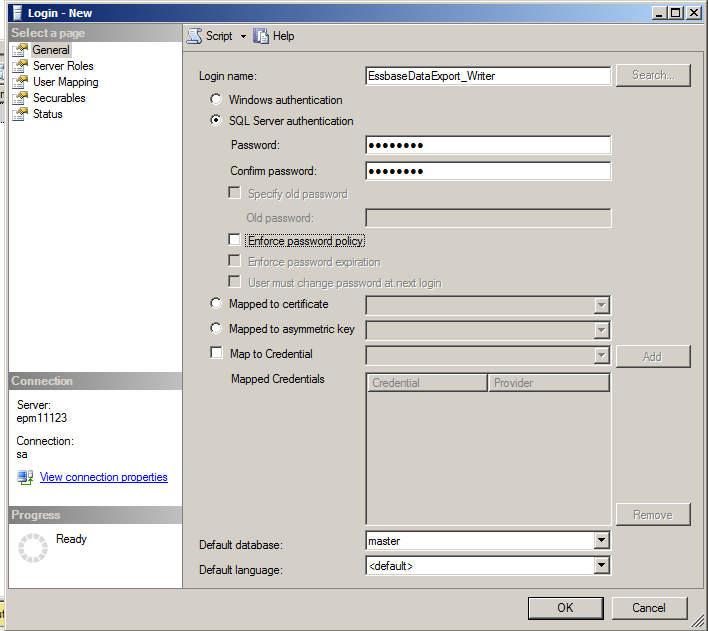Tick the Specify old password checkbox

(234, 193)
